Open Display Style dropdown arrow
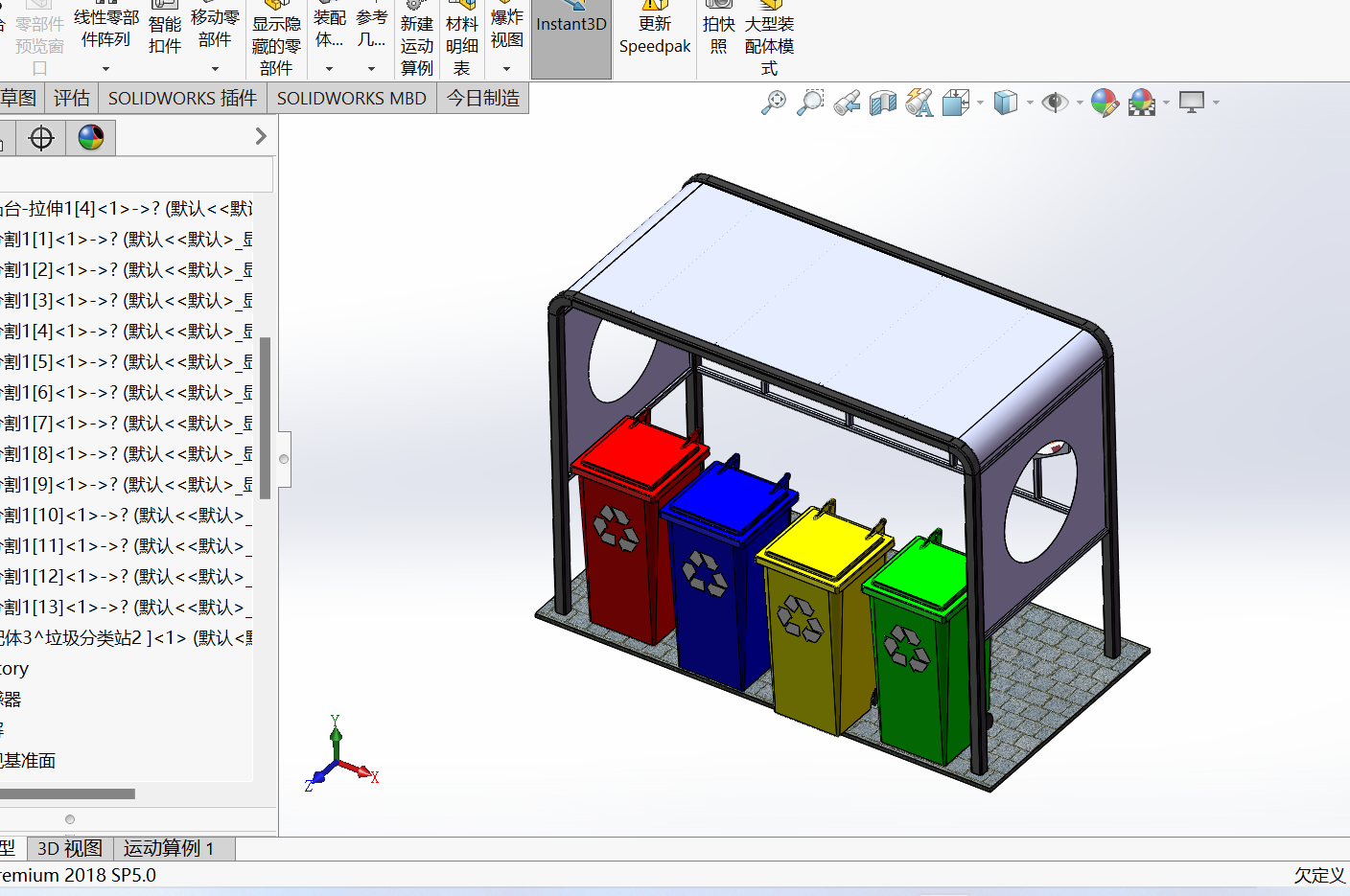 point(1030,103)
